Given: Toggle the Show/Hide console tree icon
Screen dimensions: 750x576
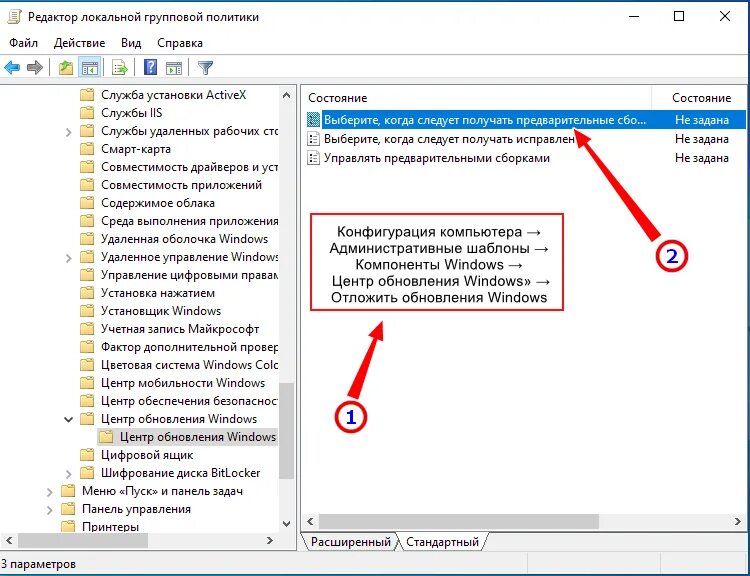Looking at the screenshot, I should [x=89, y=67].
